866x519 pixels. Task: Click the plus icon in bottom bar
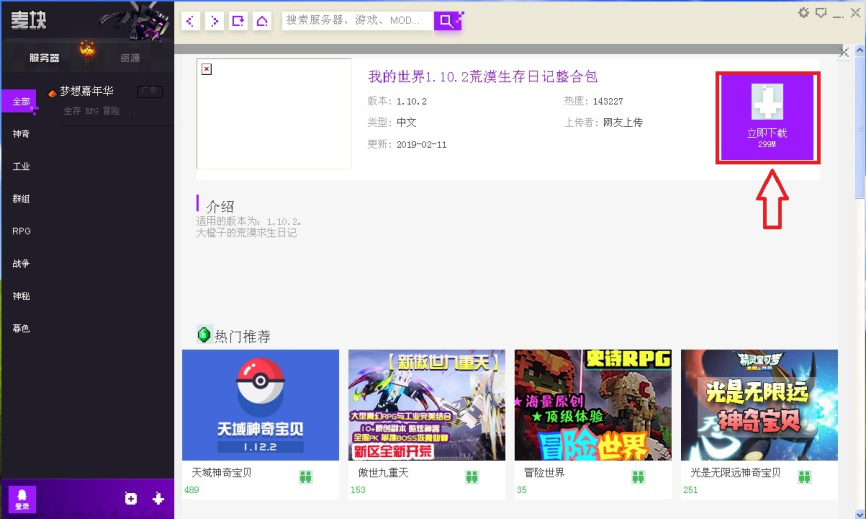click(x=158, y=499)
